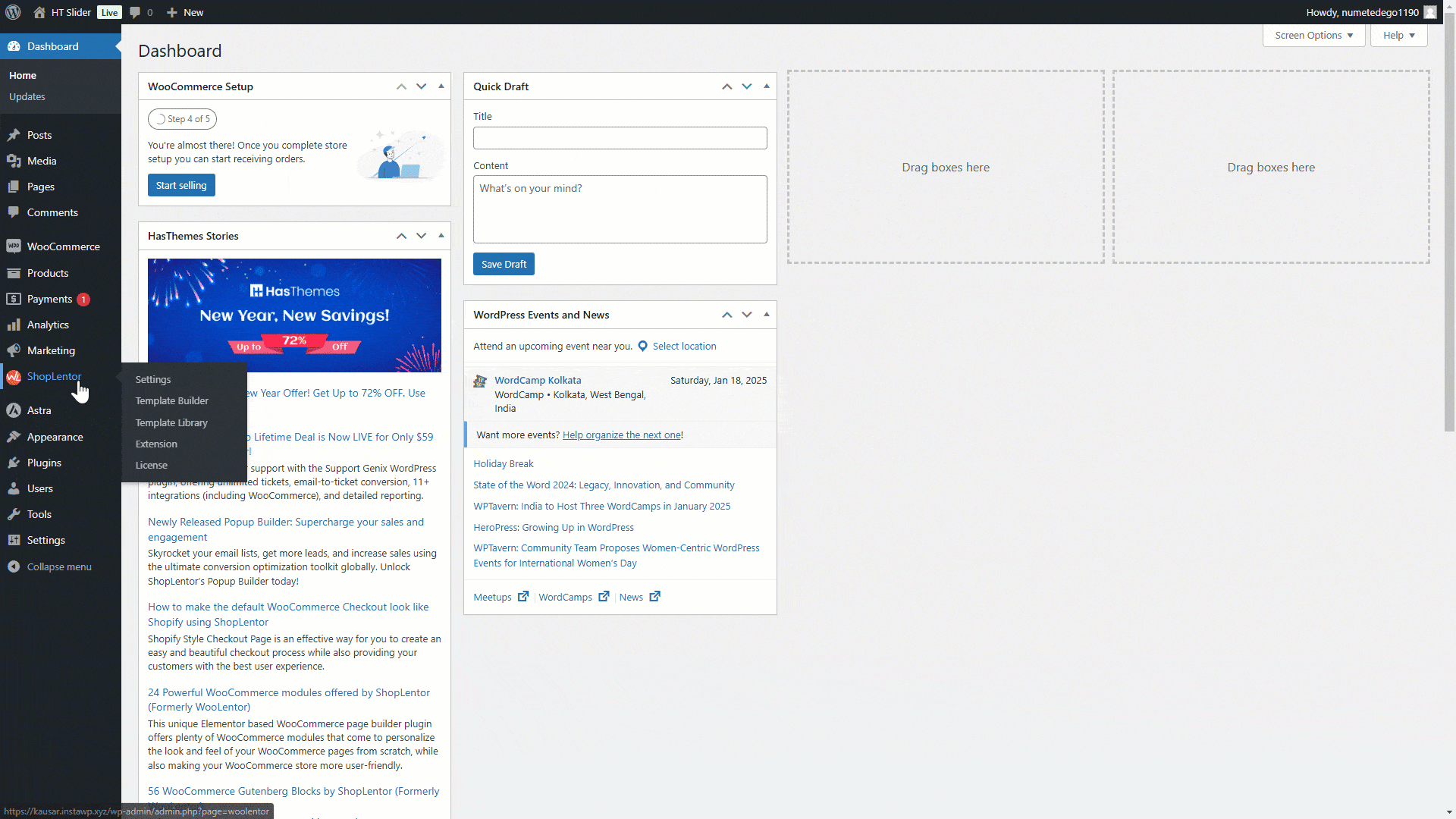Collapse the admin menu sidebar

tap(14, 566)
